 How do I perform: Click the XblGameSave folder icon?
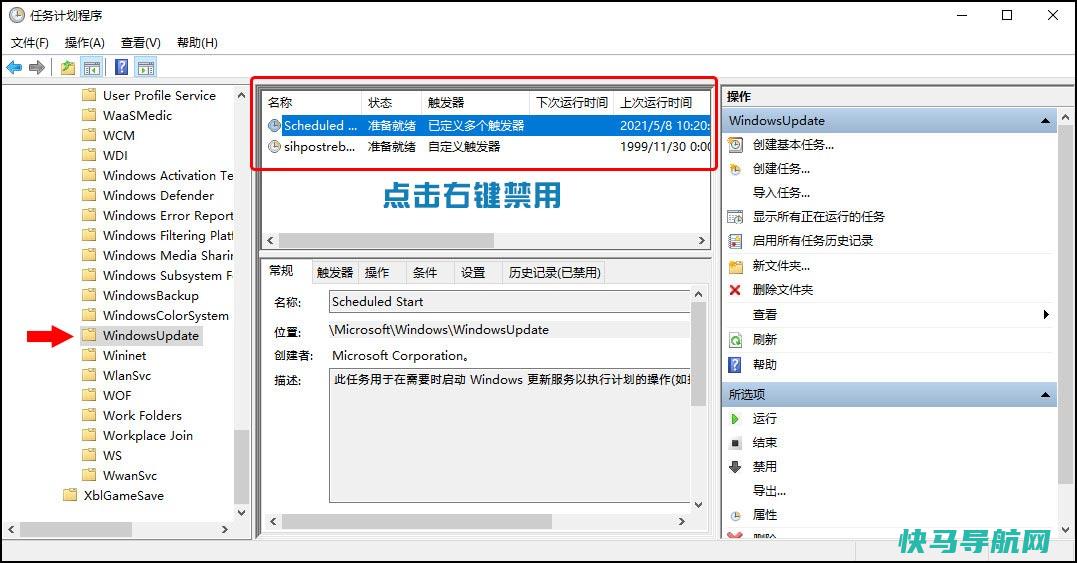point(69,496)
